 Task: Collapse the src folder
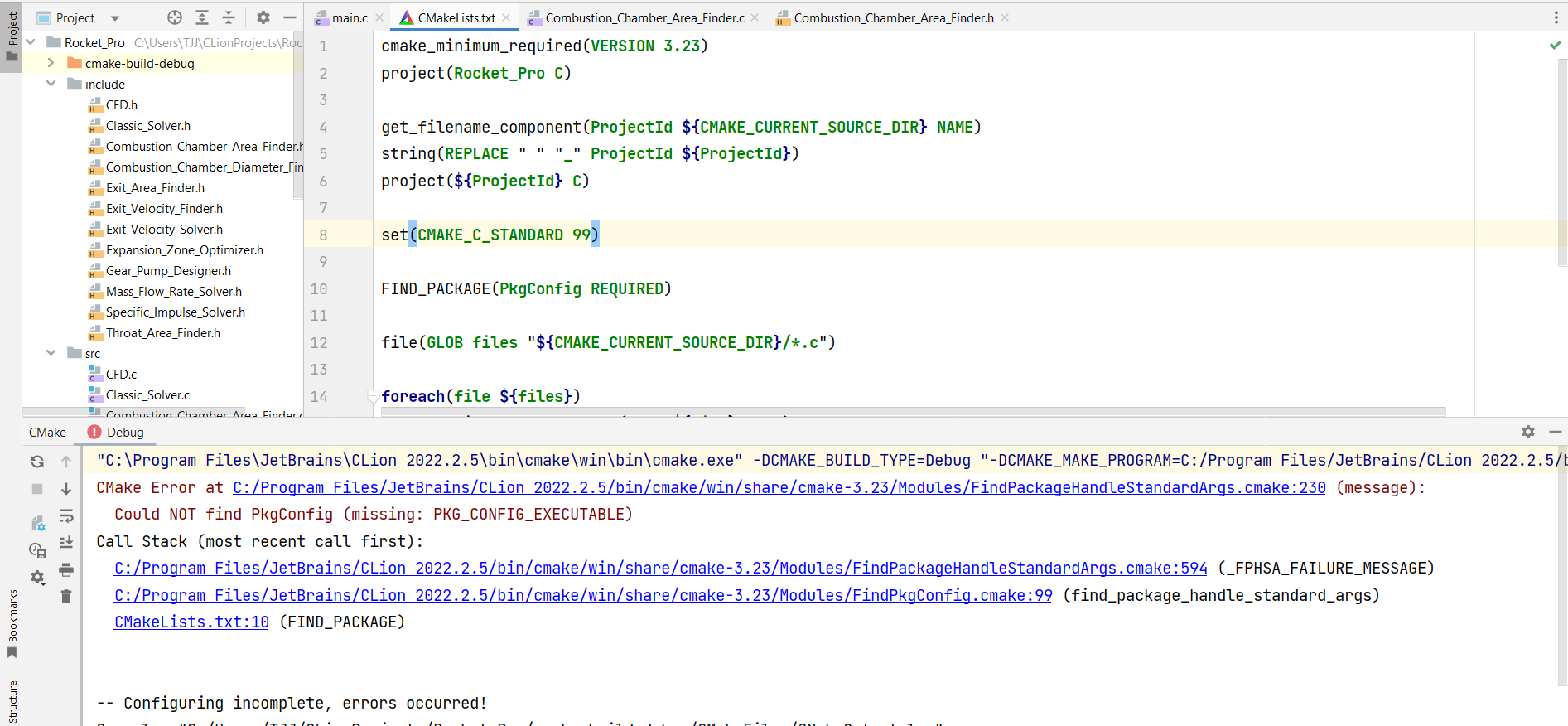point(51,353)
